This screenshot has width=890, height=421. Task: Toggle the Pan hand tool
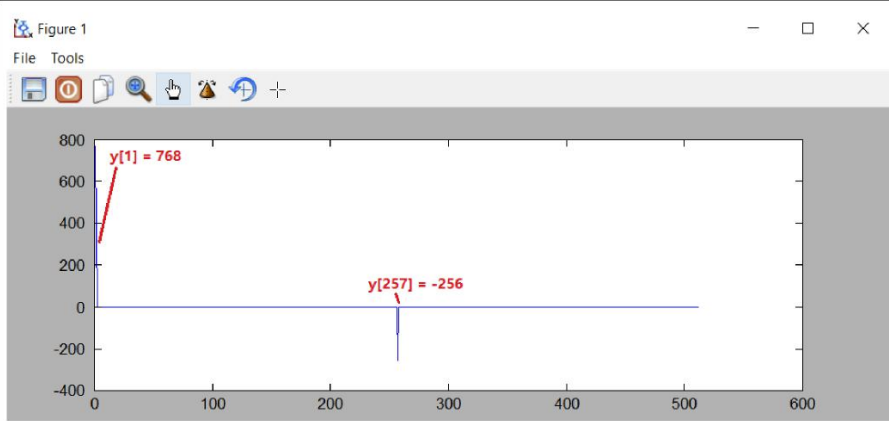173,90
